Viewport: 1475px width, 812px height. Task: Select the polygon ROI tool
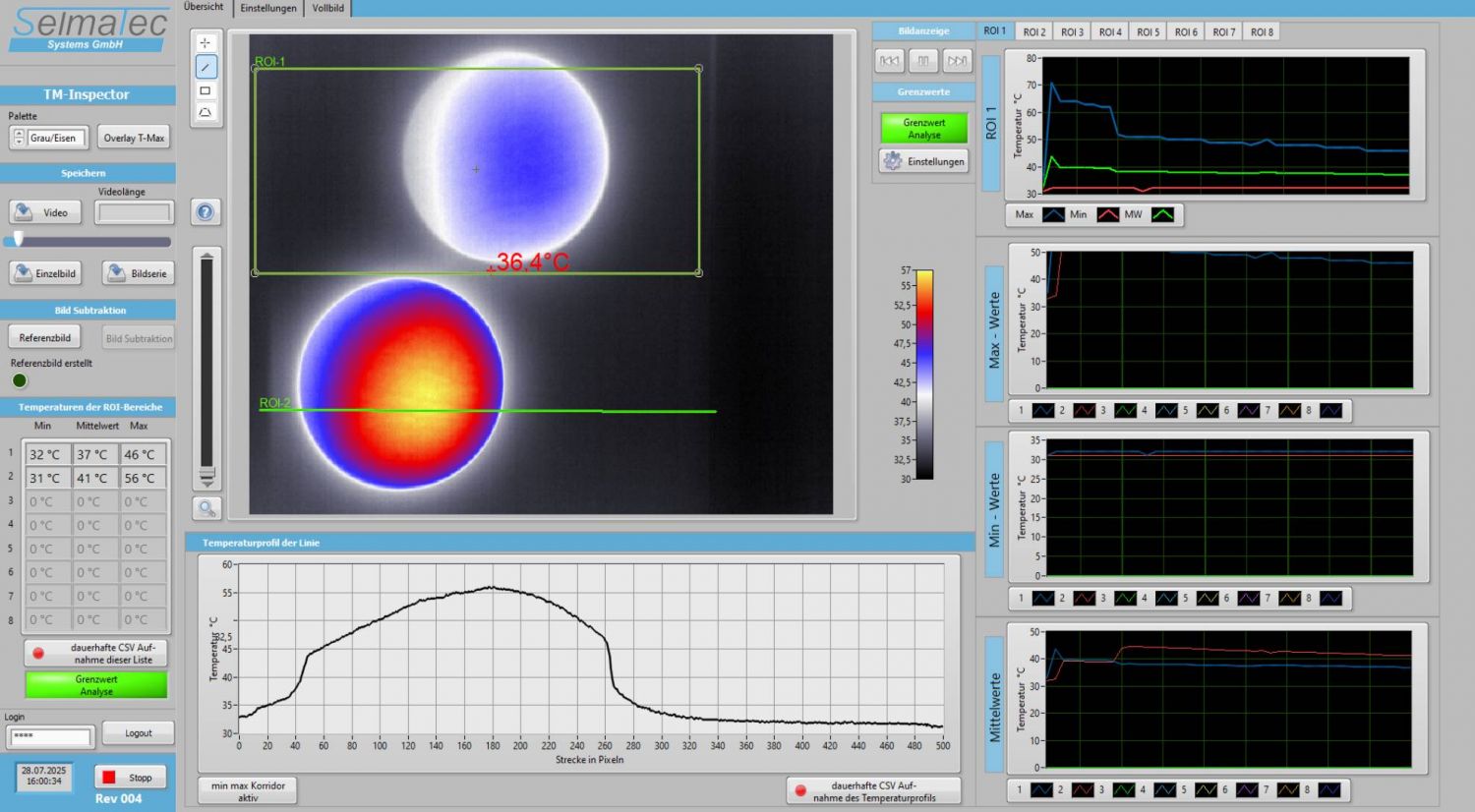(206, 113)
